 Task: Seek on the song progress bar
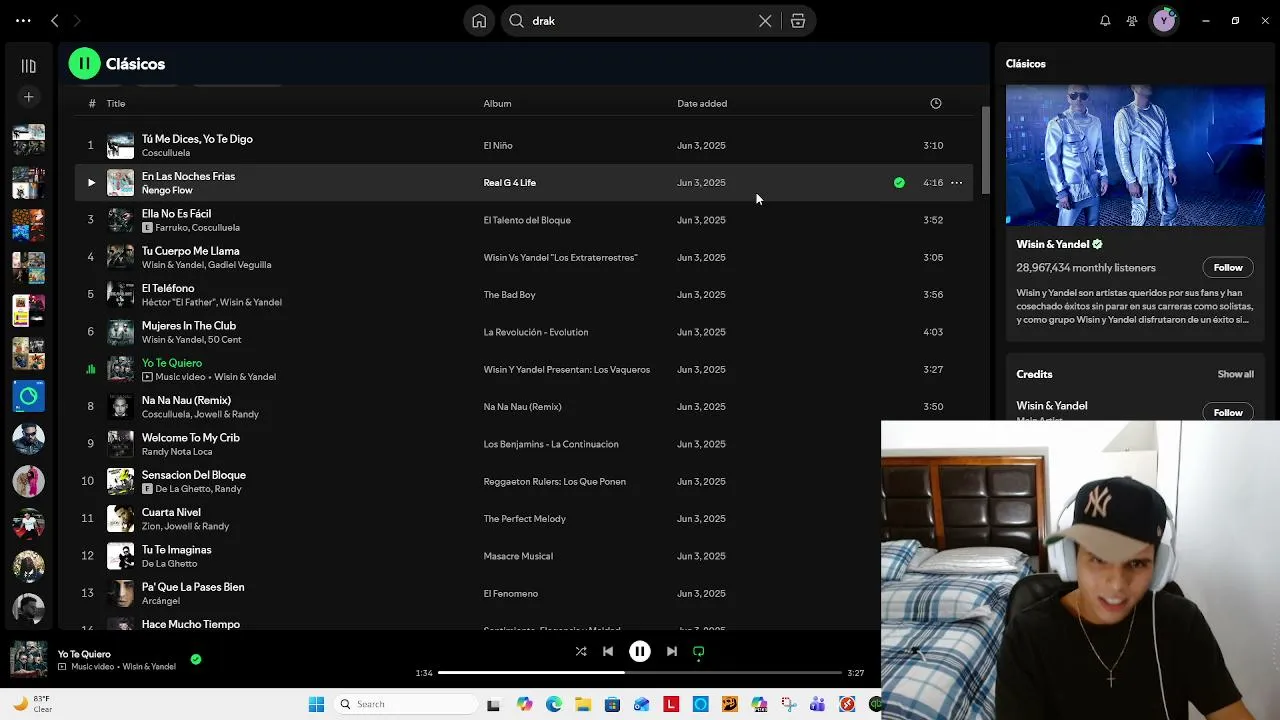pyautogui.click(x=640, y=673)
